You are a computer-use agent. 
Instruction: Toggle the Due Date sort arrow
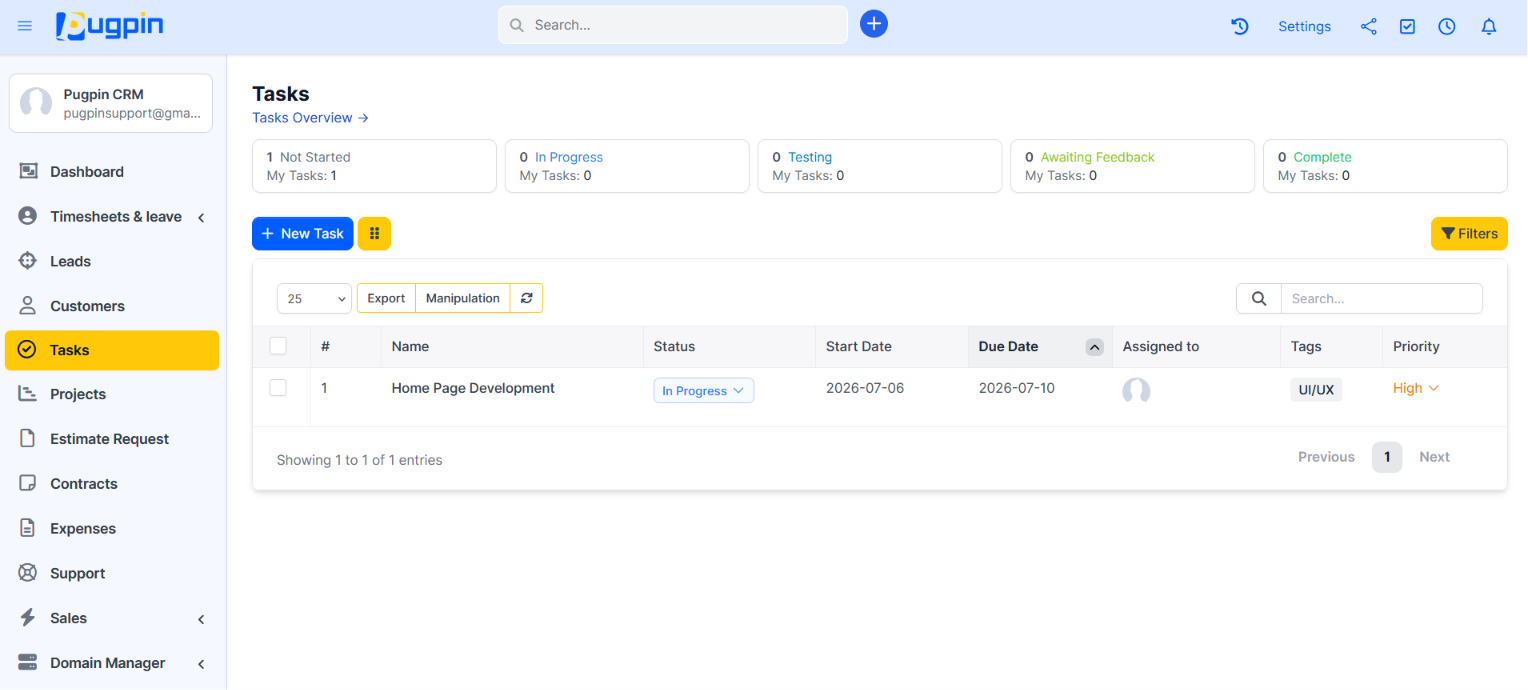pyautogui.click(x=1094, y=347)
